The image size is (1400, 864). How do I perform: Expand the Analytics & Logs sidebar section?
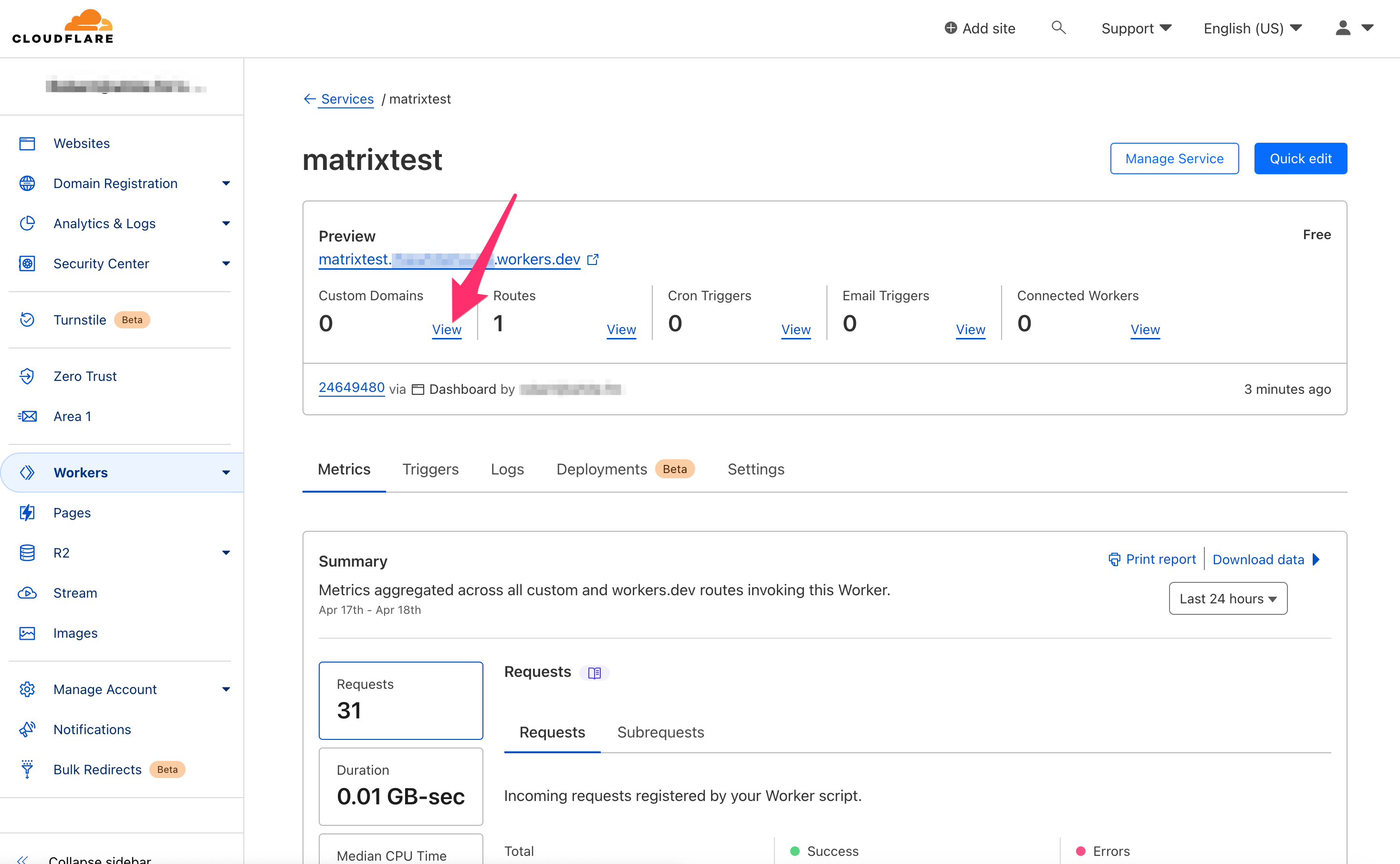(x=226, y=223)
